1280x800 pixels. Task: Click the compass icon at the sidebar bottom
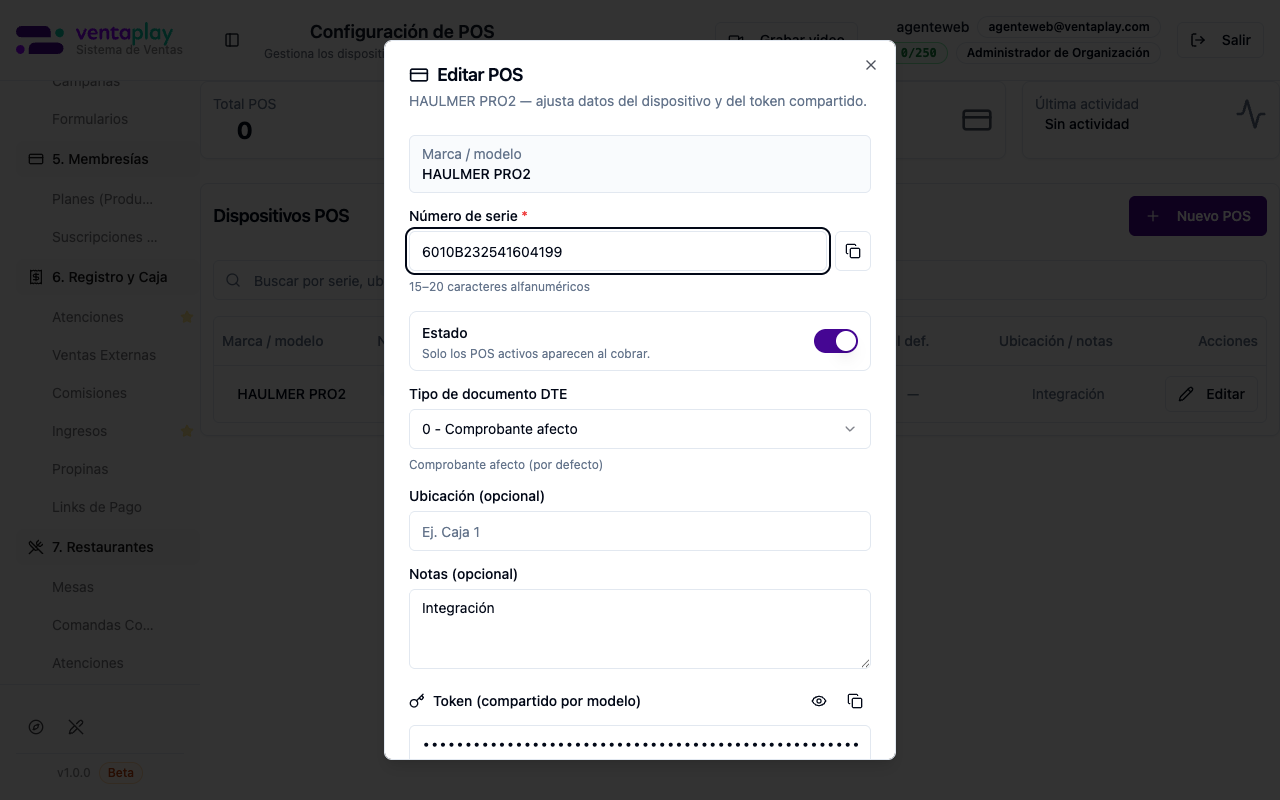click(36, 727)
